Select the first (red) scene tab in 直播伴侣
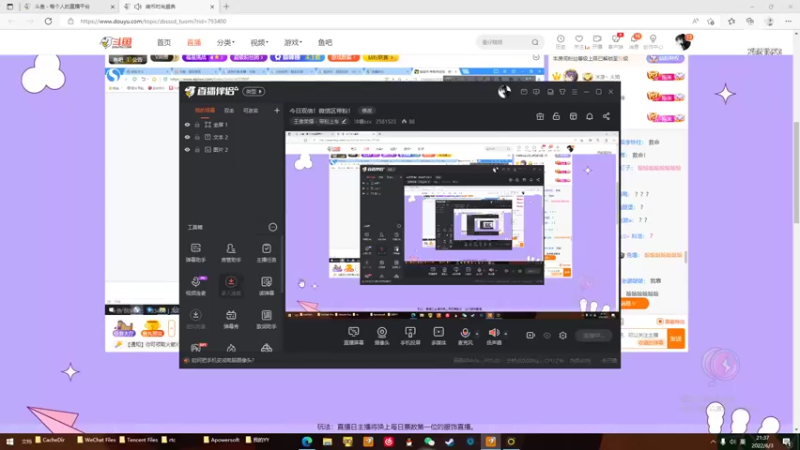 tap(205, 110)
